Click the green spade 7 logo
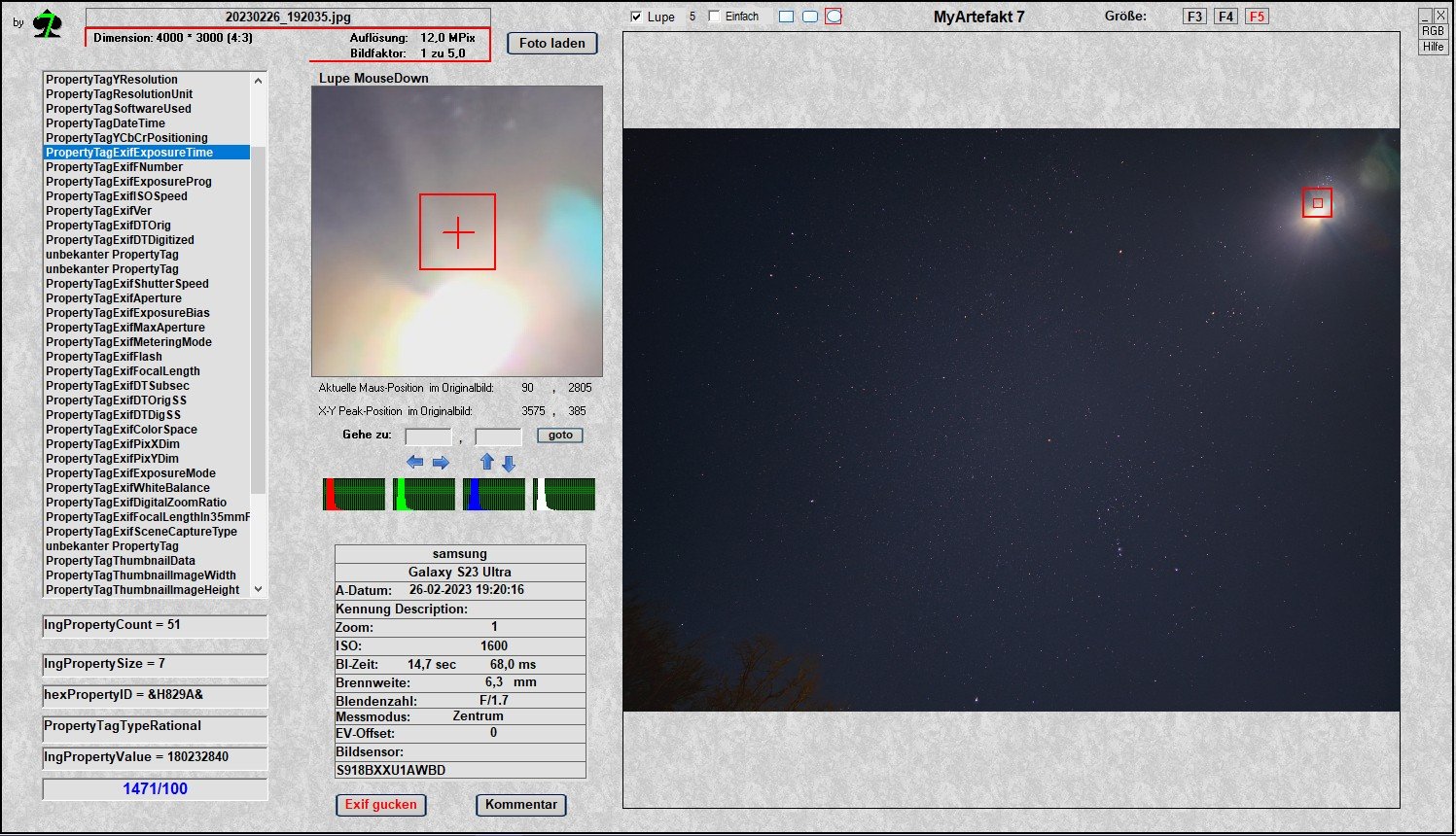The width and height of the screenshot is (1456, 836). (46, 23)
